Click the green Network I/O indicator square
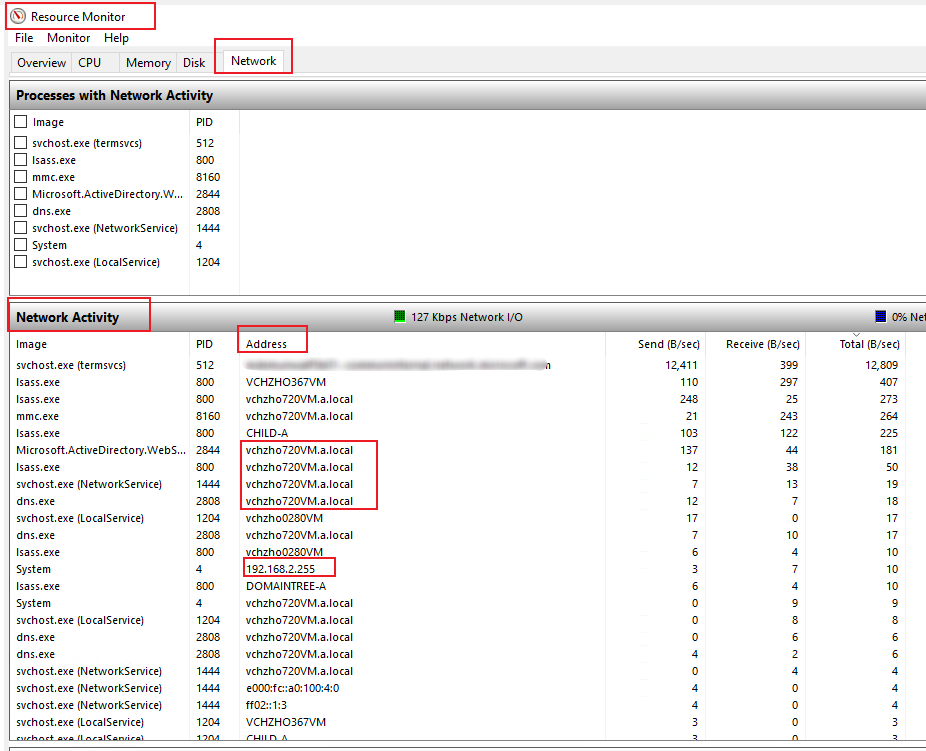 pos(400,316)
